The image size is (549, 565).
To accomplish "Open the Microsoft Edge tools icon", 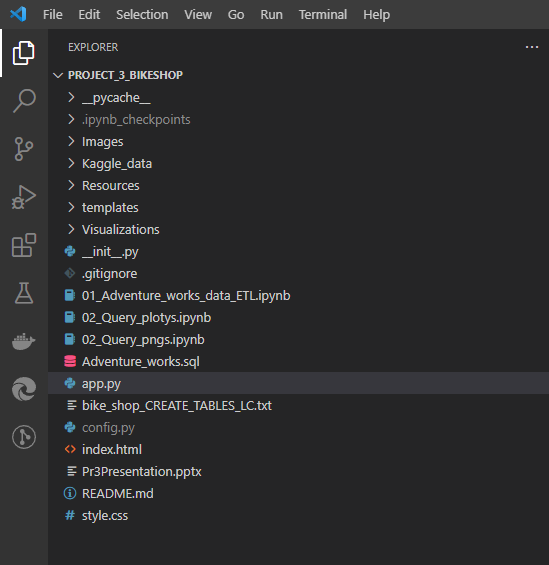I will 24,389.
